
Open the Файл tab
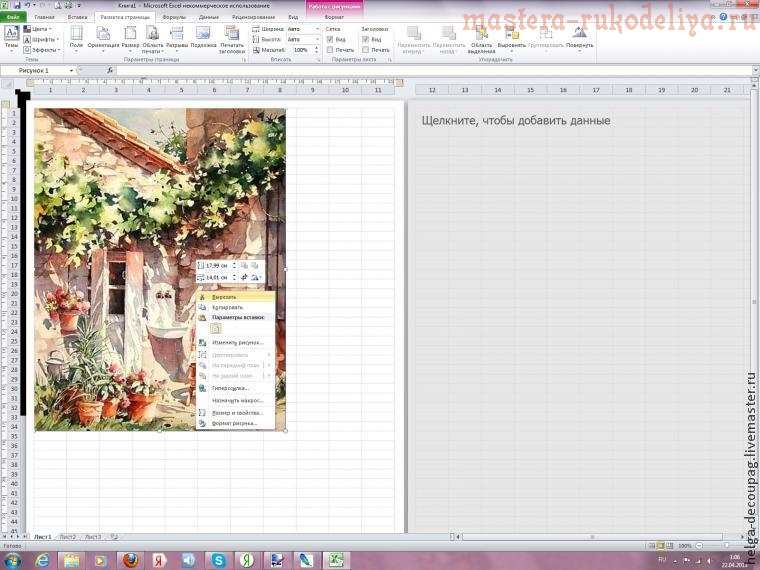[x=13, y=17]
